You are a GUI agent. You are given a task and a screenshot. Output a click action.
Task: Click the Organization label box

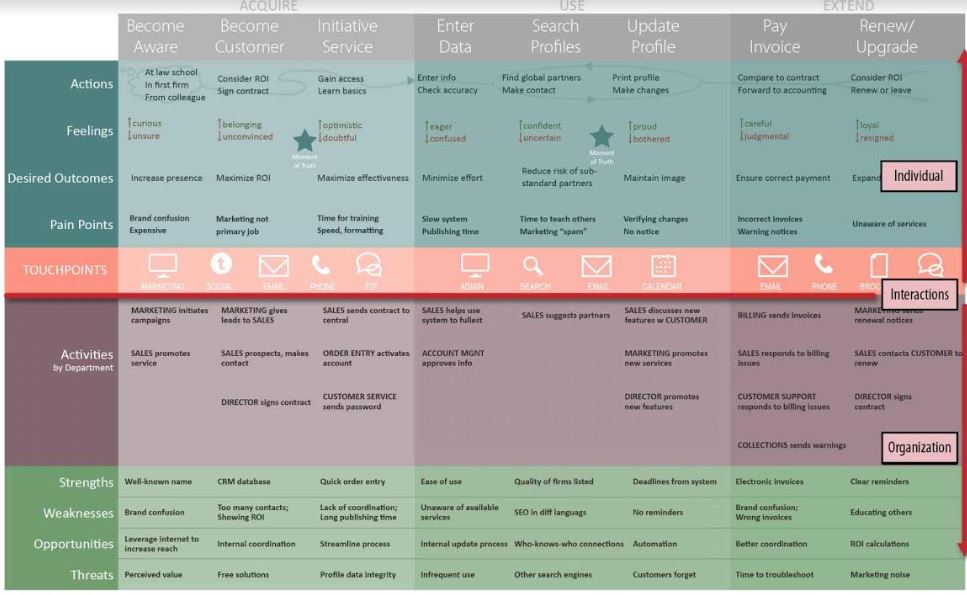coord(918,448)
